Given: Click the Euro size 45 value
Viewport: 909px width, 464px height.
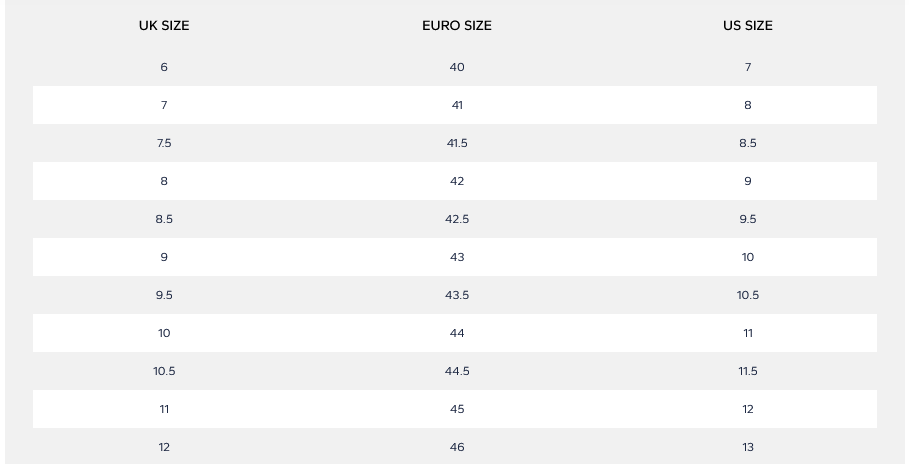Looking at the screenshot, I should coord(457,409).
